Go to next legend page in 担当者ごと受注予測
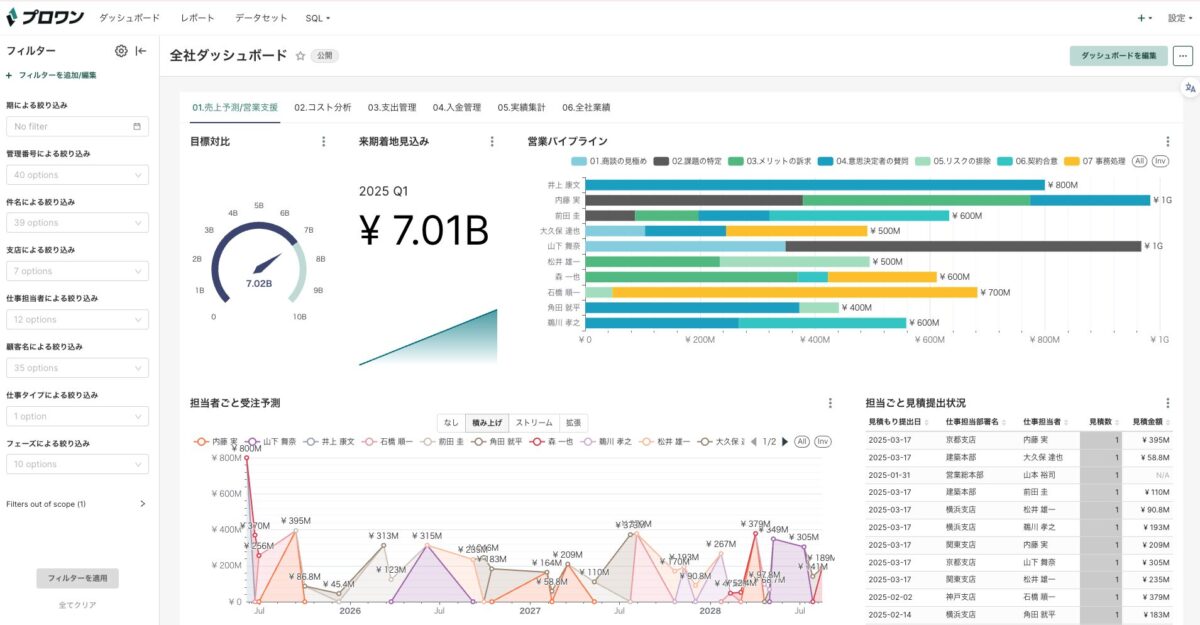 (x=785, y=441)
